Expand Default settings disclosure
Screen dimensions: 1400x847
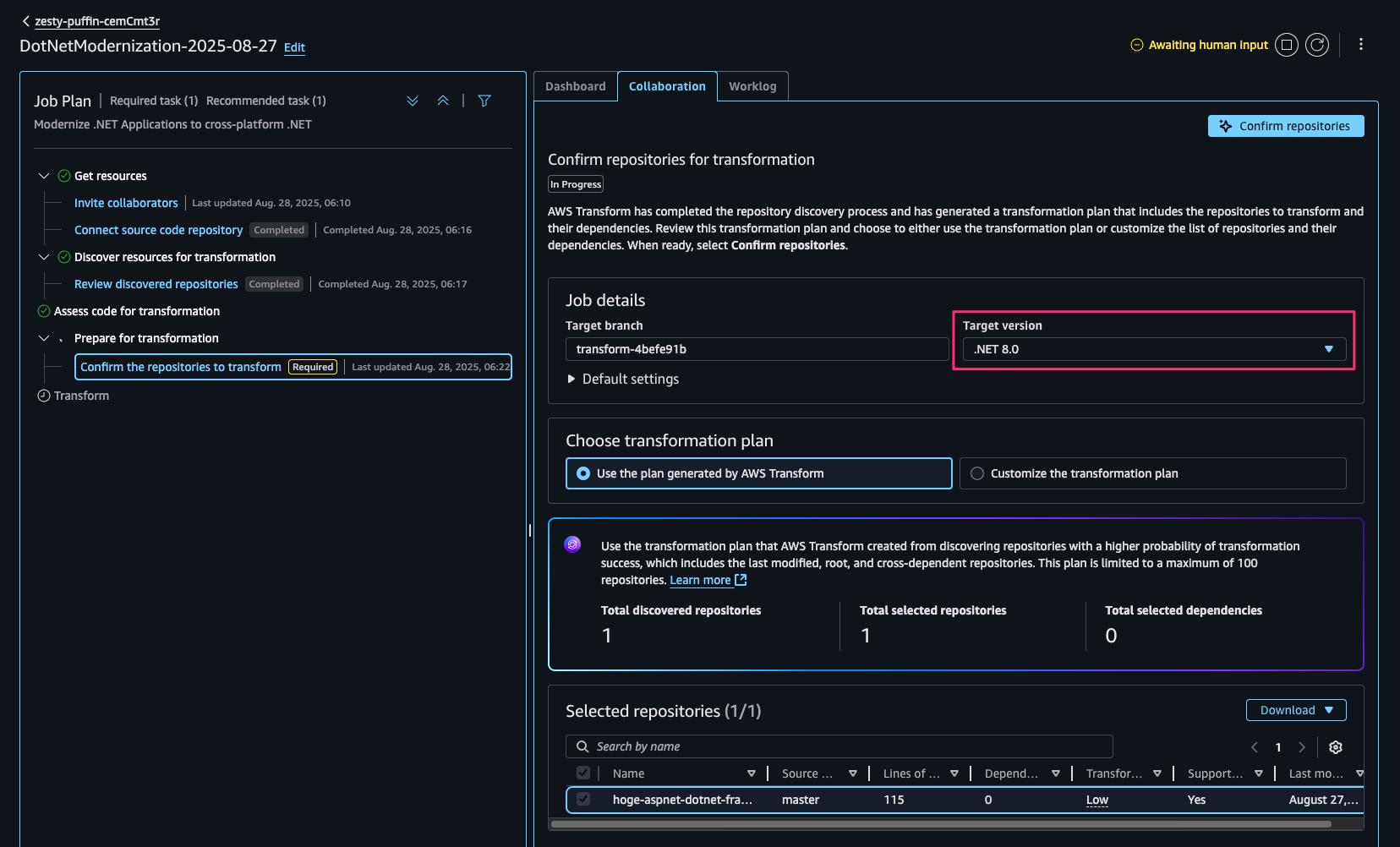[622, 379]
